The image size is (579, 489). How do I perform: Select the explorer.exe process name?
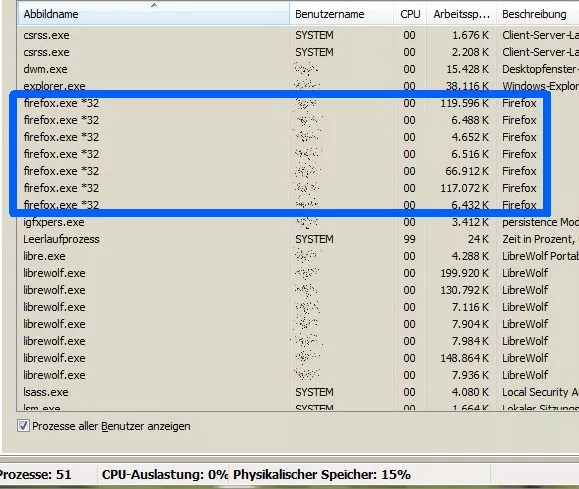pos(54,86)
